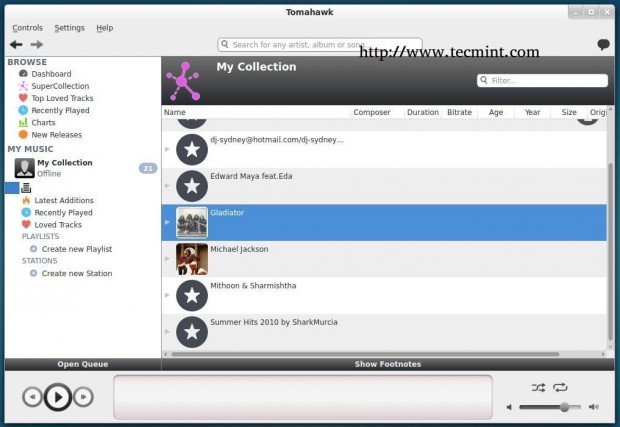The width and height of the screenshot is (620, 427).
Task: Expand the Edward Maya feat.Eda row
Action: pos(167,186)
